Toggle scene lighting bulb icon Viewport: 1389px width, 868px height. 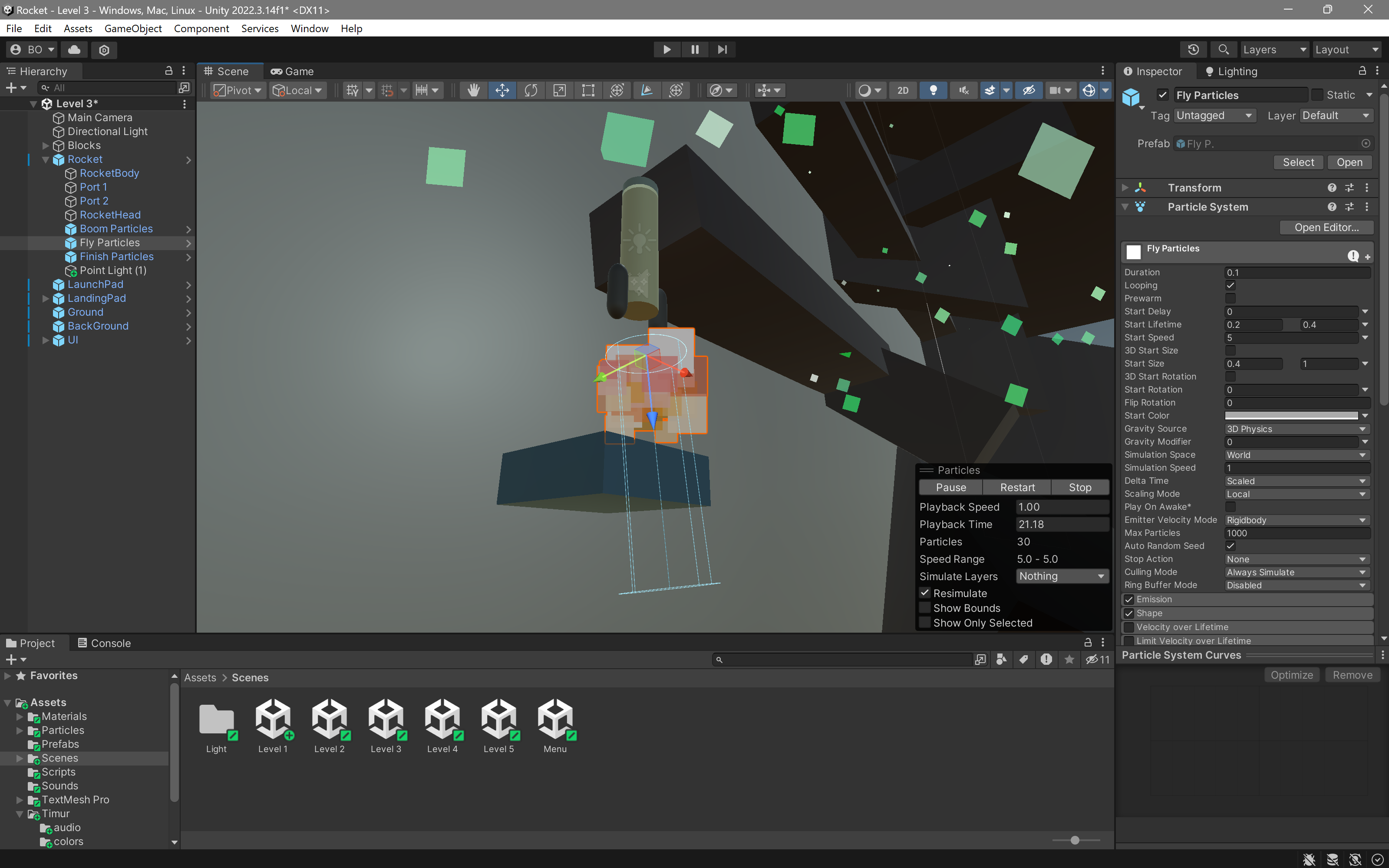point(933,90)
